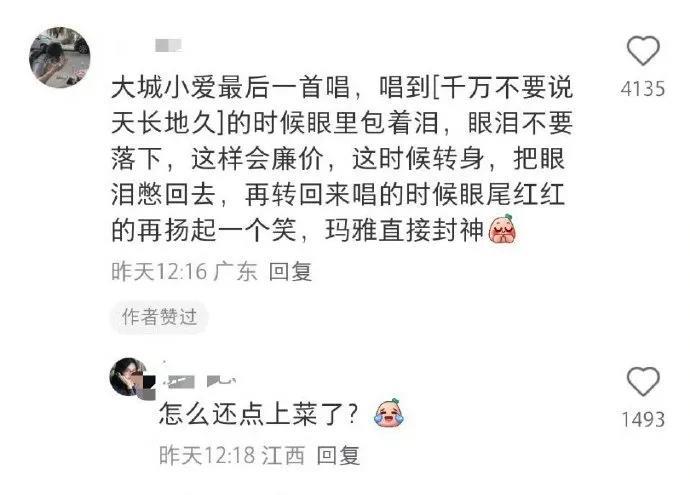Open the top commenter's round avatar
Viewport: 690px width, 495px height.
[x=60, y=57]
